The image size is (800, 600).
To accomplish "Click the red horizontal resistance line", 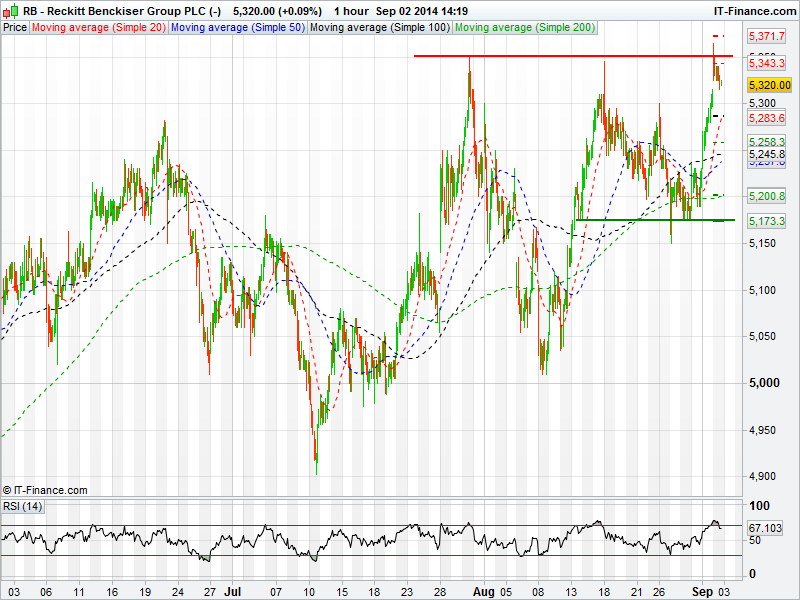I will click(560, 56).
